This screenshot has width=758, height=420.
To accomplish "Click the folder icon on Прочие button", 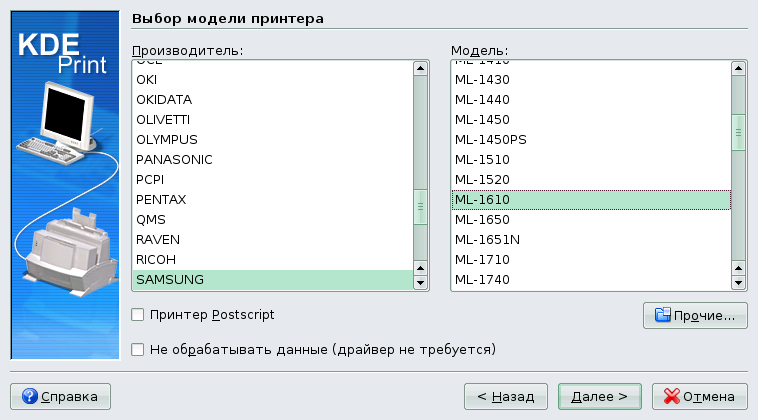I will (x=661, y=316).
